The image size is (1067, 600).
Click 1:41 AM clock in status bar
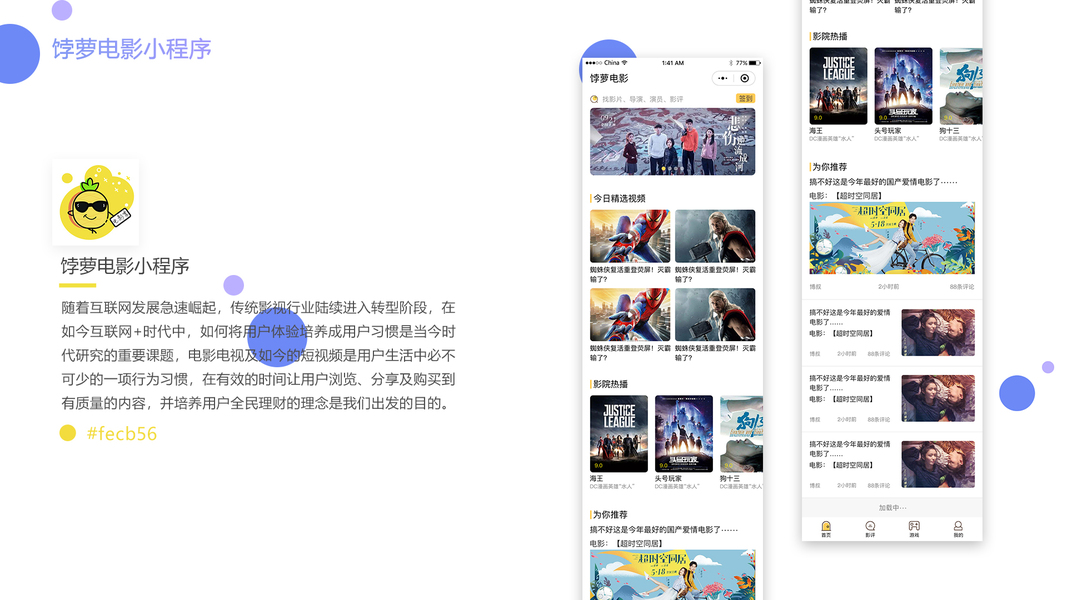pyautogui.click(x=673, y=63)
